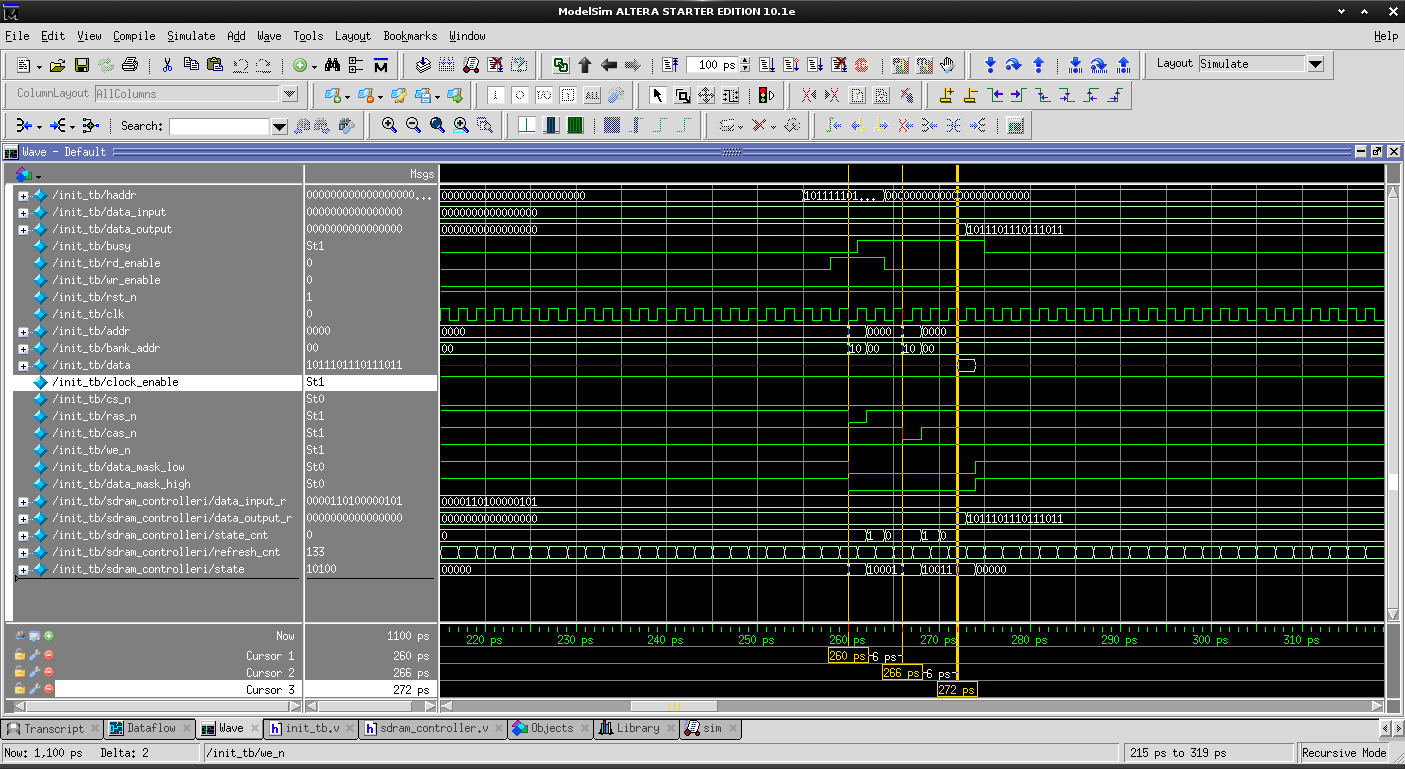Expand the /init_tb/haddr signal
Image resolution: width=1405 pixels, height=769 pixels.
coord(23,195)
